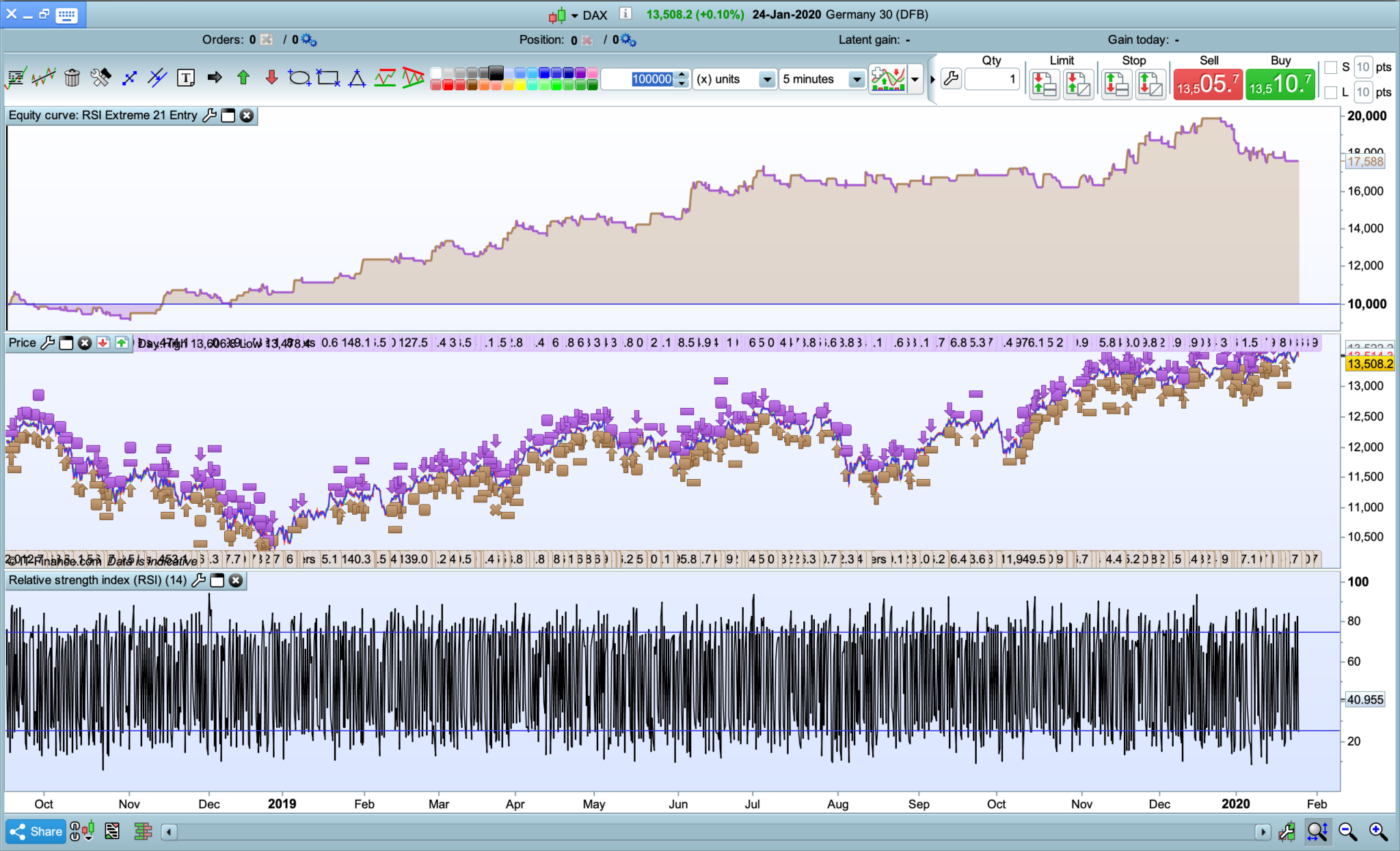Enable the L limit points checkbox
The height and width of the screenshot is (851, 1400).
pyautogui.click(x=1330, y=92)
